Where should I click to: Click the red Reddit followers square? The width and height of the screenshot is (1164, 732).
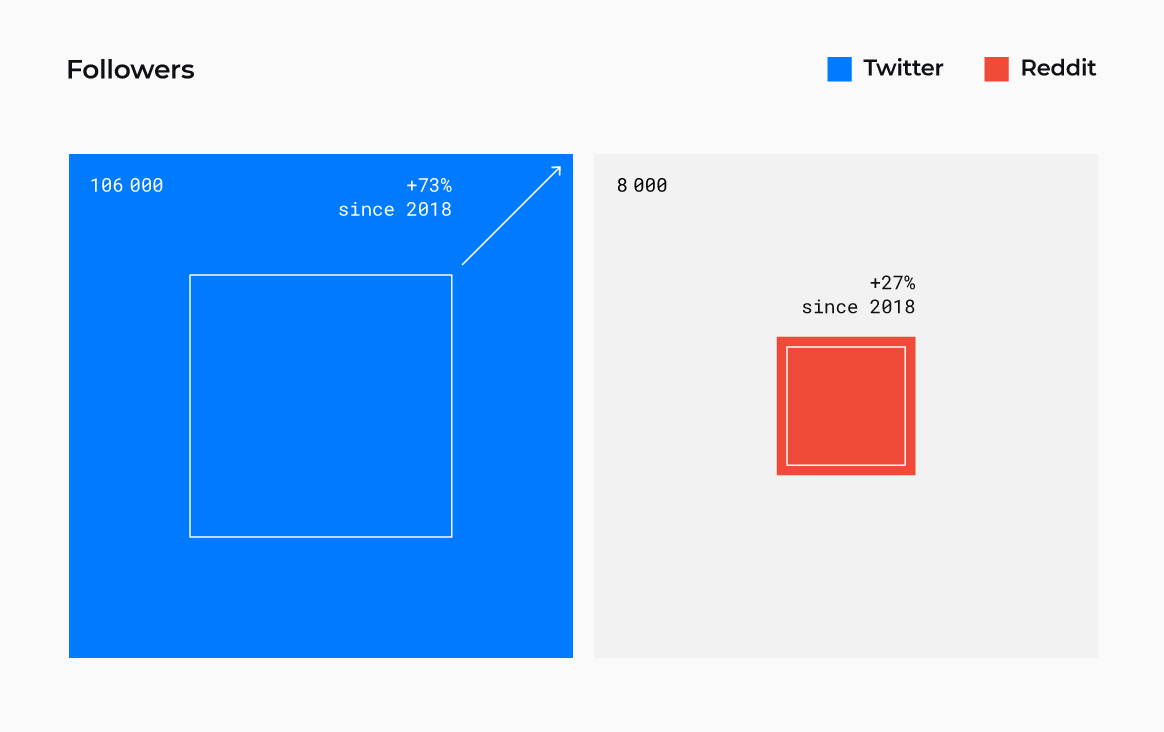point(846,406)
